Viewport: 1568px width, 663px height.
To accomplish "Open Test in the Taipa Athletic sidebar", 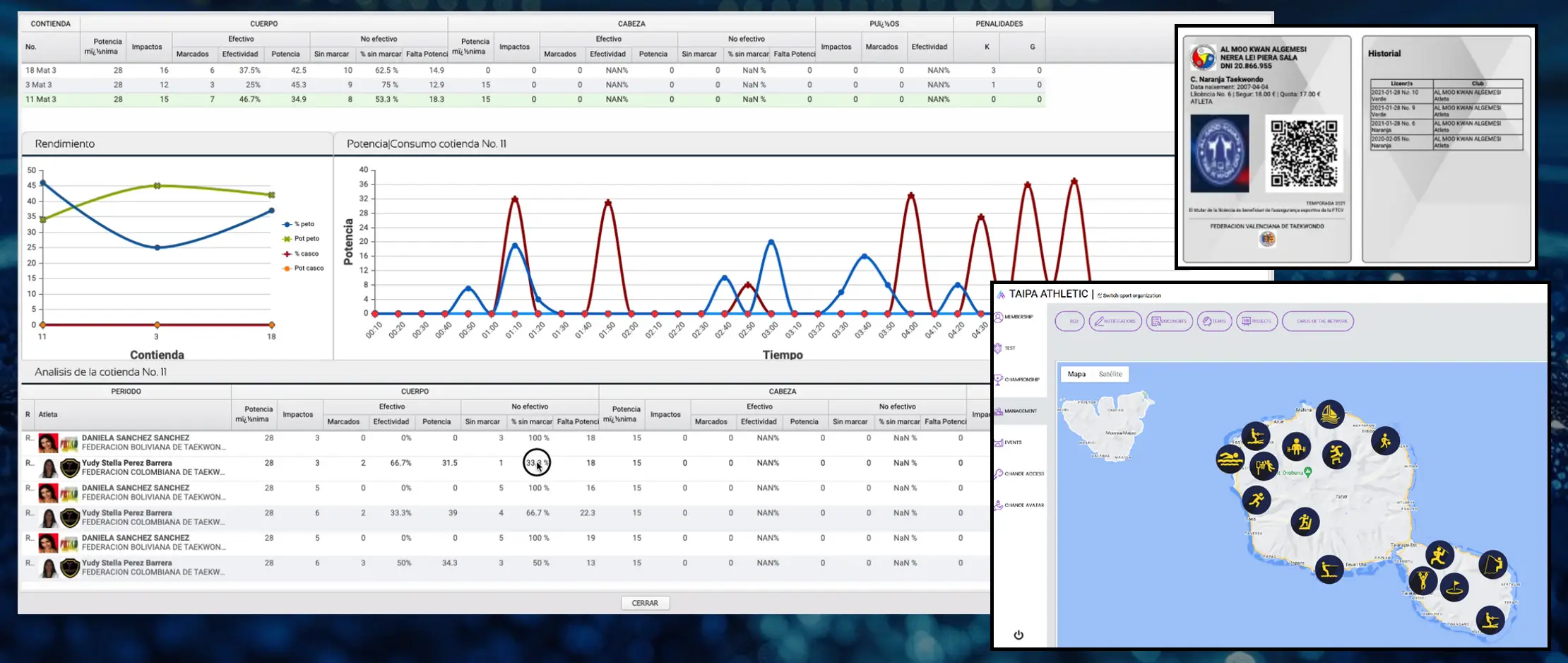I will click(x=1006, y=348).
